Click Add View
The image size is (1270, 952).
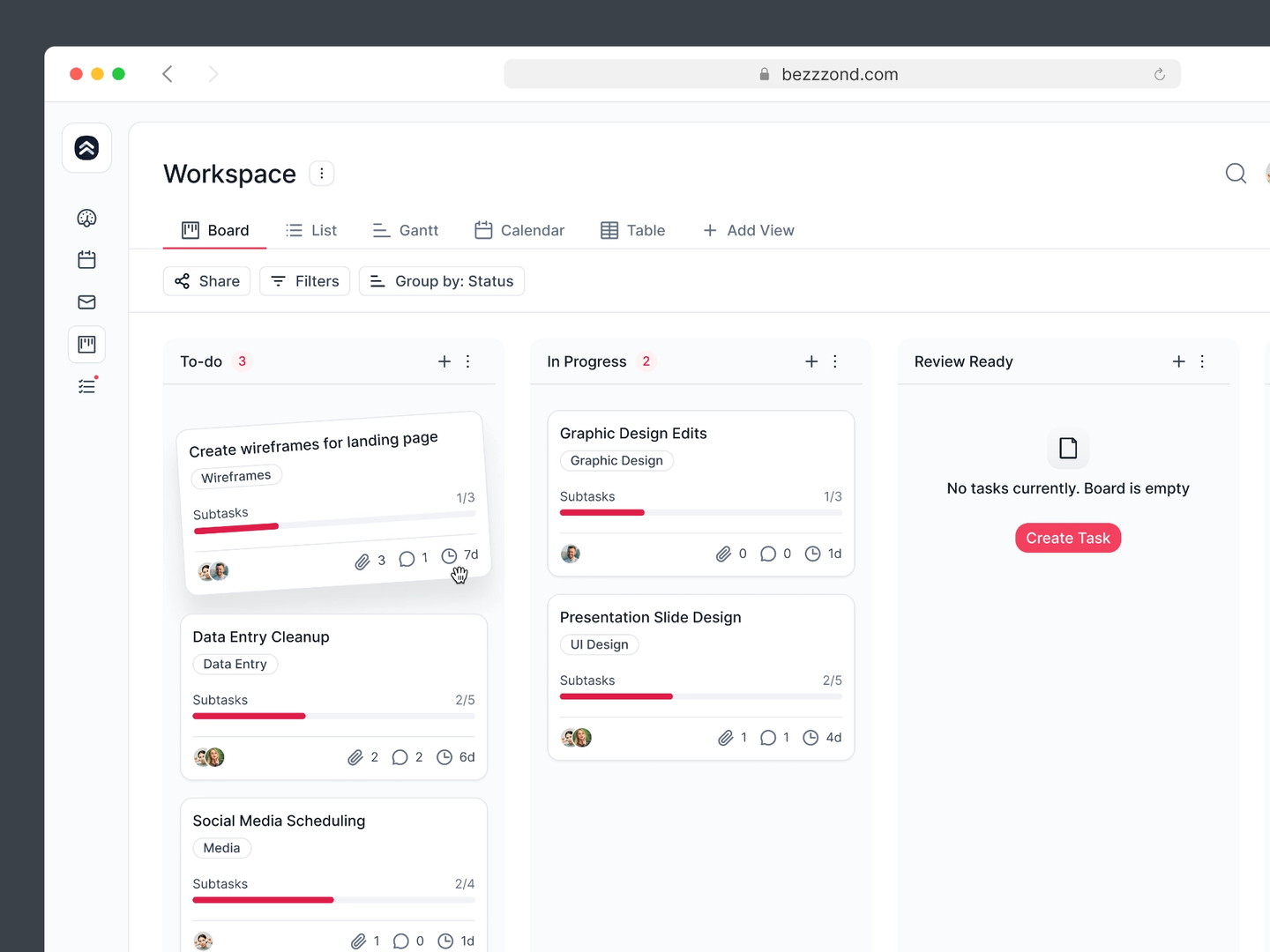point(748,230)
